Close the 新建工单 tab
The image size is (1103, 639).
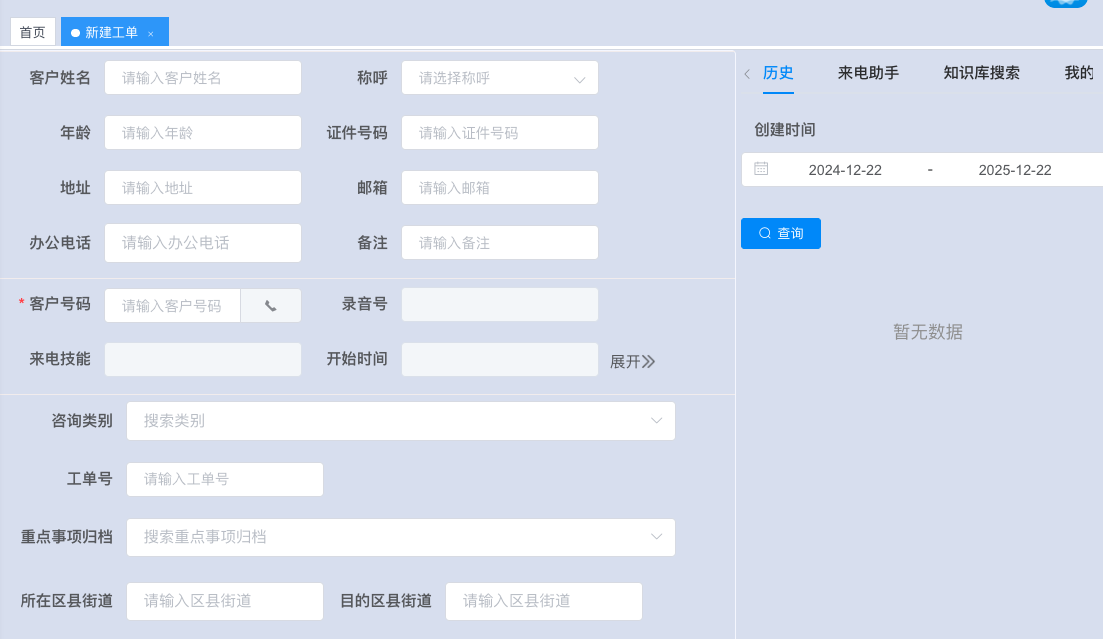point(151,34)
